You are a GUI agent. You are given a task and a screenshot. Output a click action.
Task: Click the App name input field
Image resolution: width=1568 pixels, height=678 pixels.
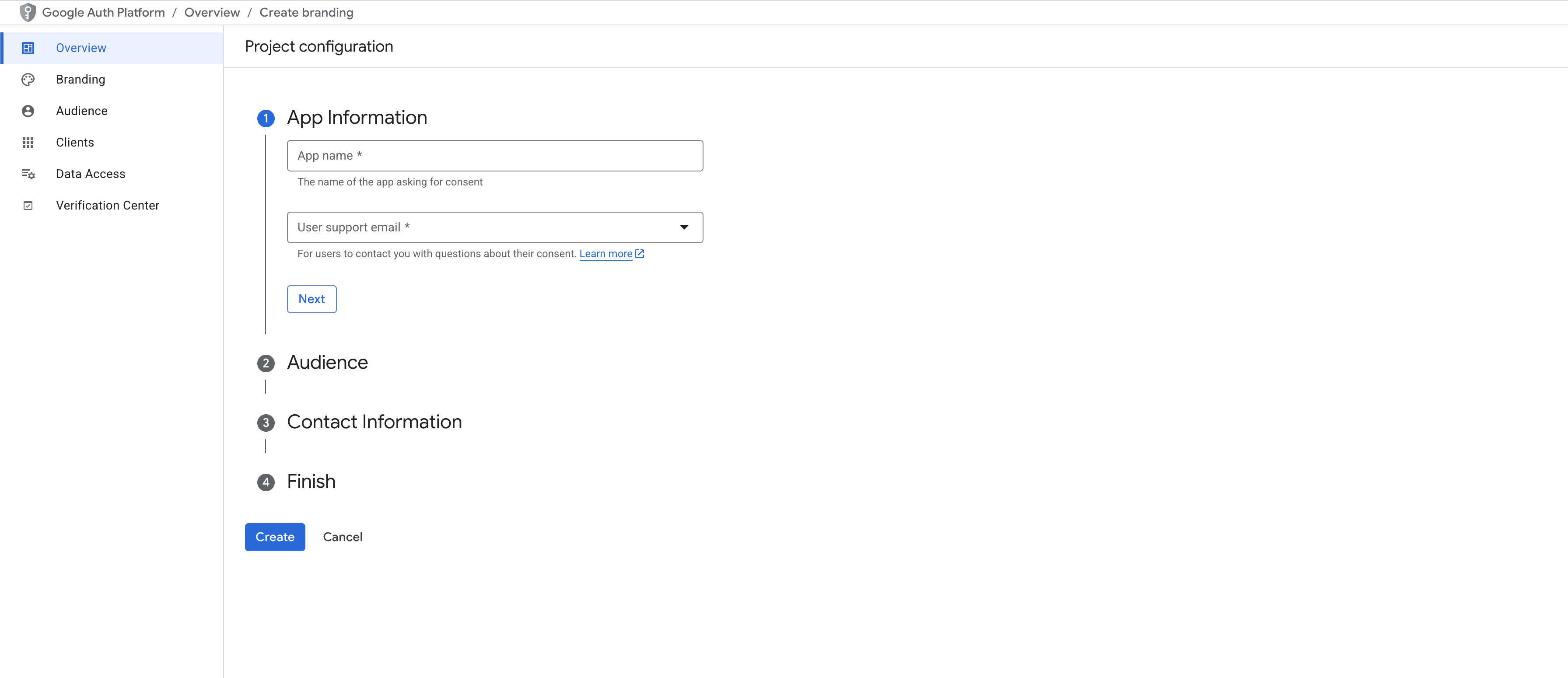495,156
